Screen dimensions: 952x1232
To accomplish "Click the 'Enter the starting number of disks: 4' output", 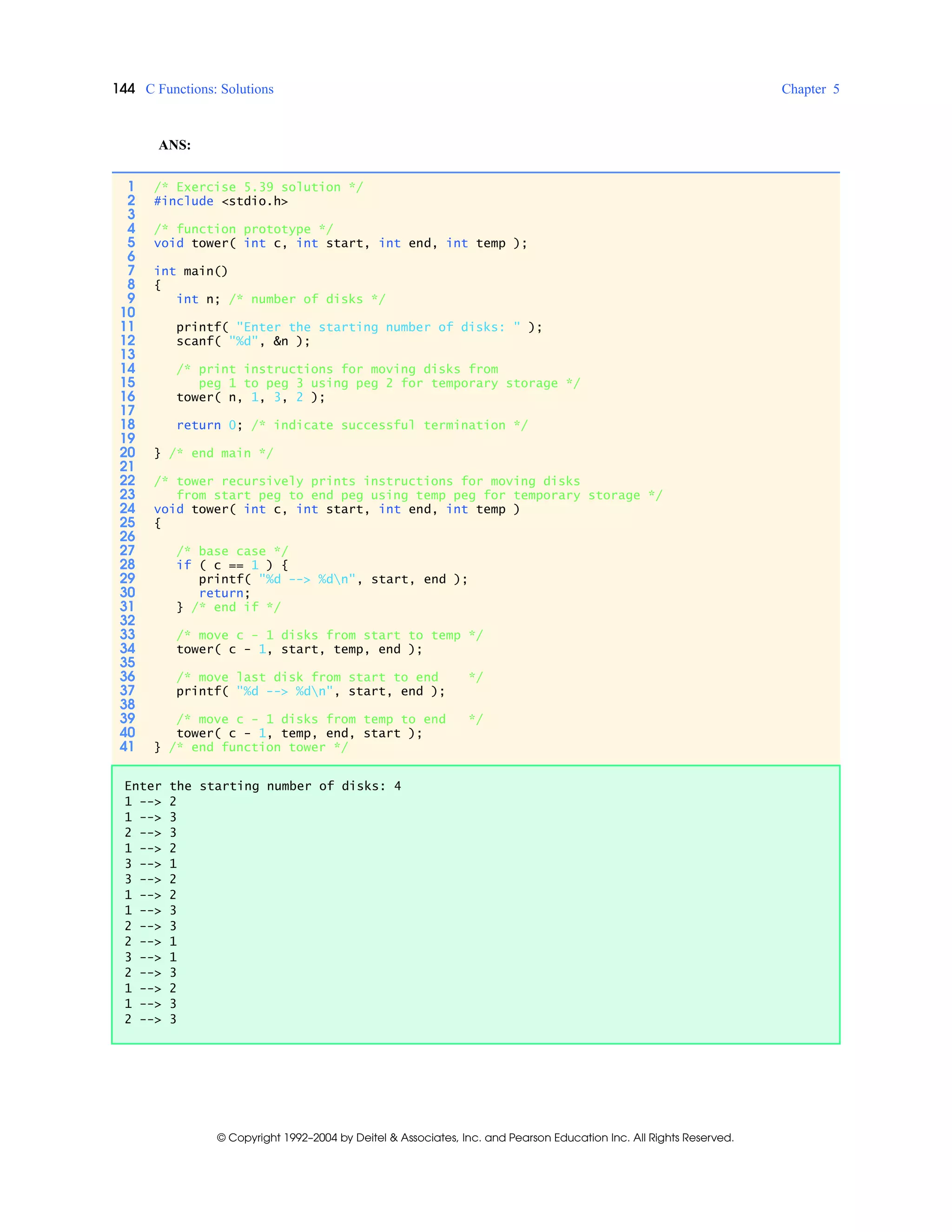I will pos(262,786).
